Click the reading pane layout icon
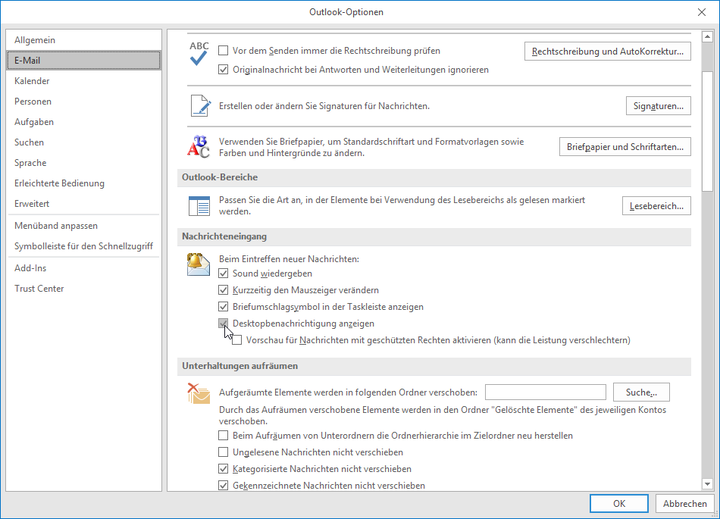 (199, 206)
